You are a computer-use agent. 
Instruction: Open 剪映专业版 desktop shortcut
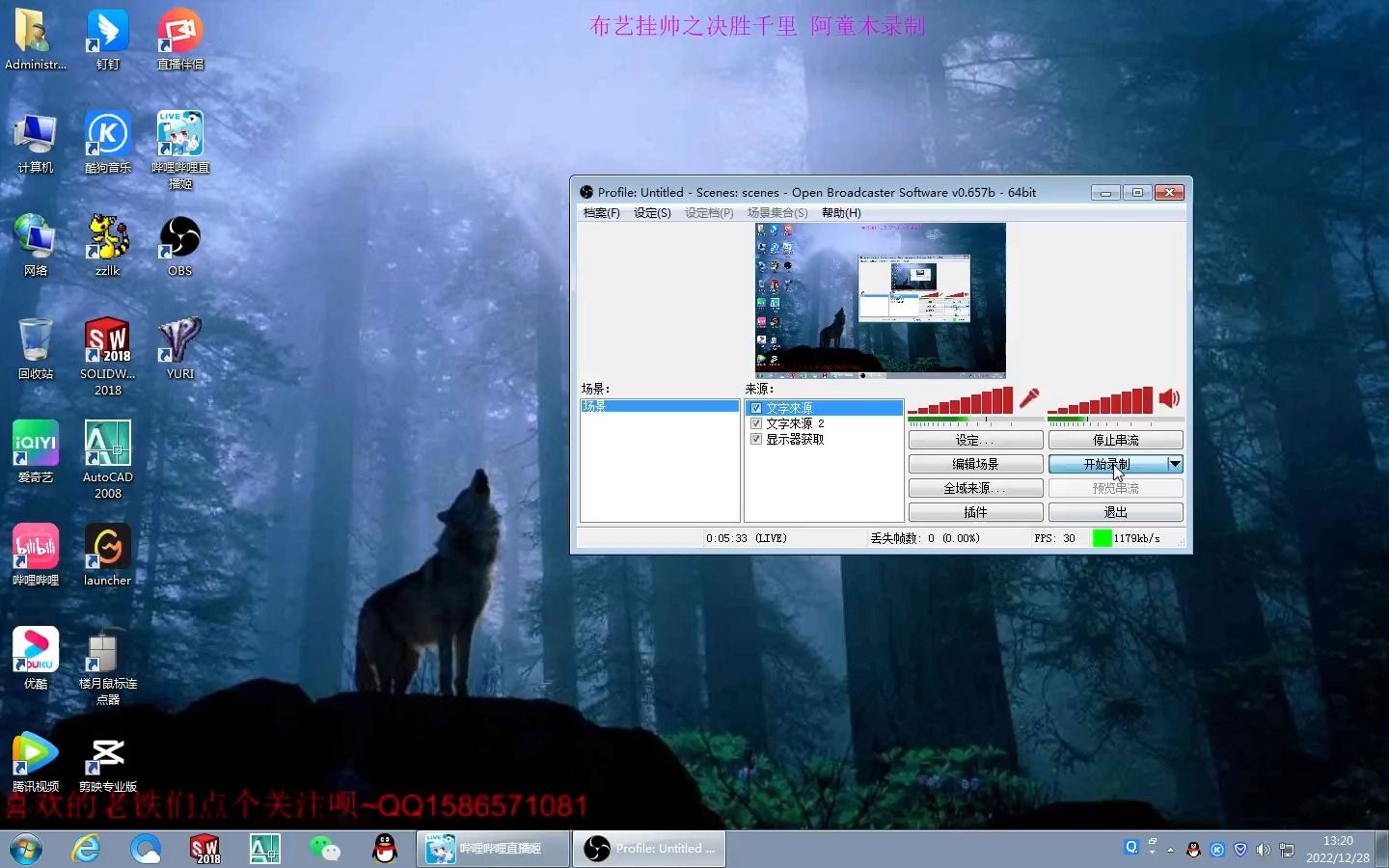coord(108,763)
